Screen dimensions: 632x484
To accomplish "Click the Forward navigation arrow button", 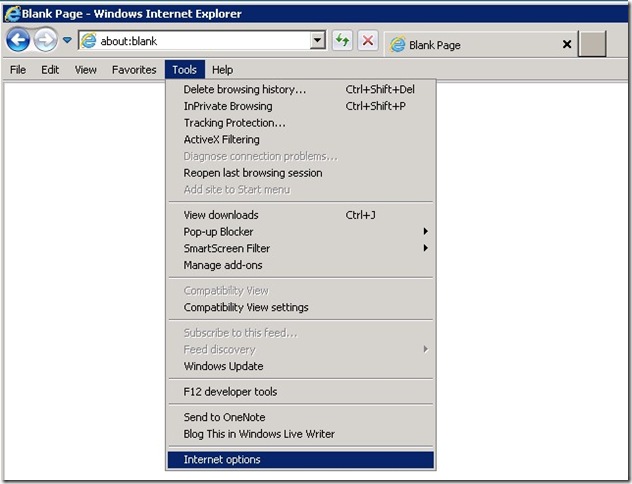I will pos(45,41).
